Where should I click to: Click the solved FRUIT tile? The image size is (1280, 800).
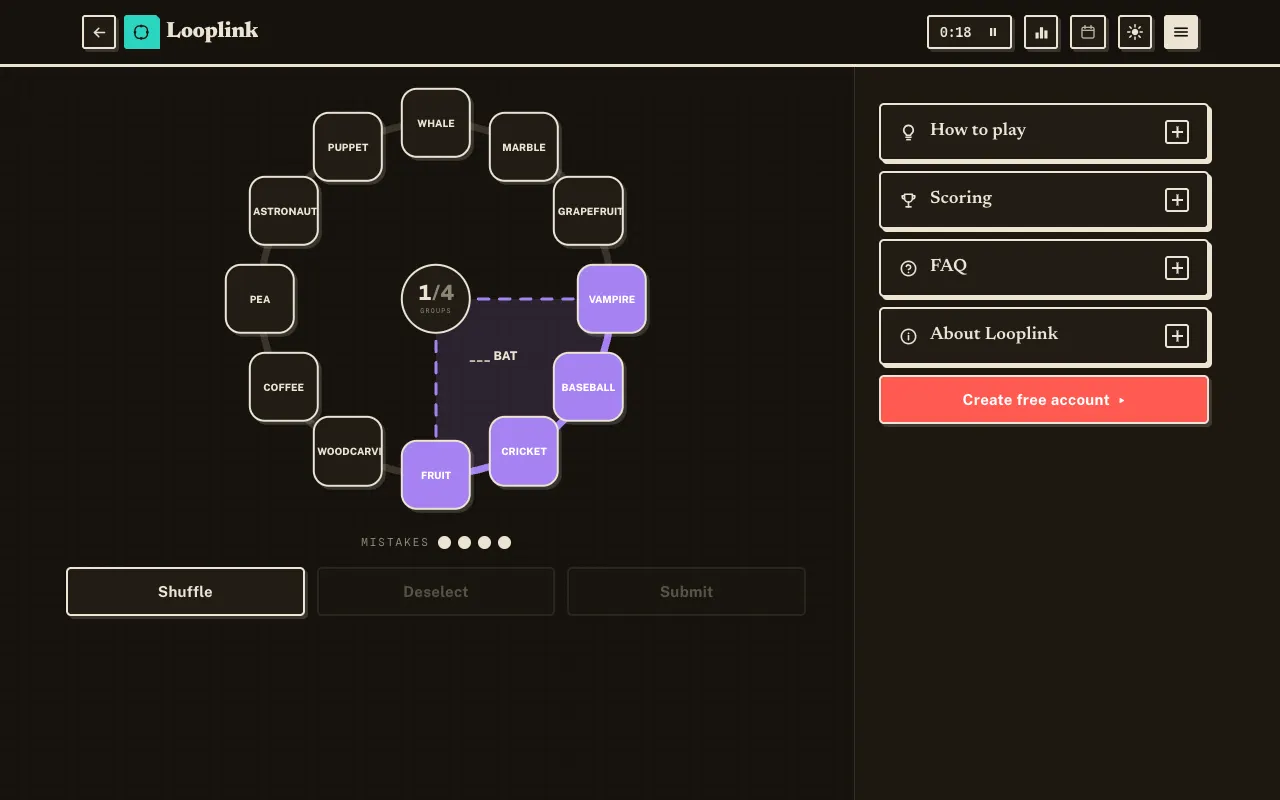(436, 475)
